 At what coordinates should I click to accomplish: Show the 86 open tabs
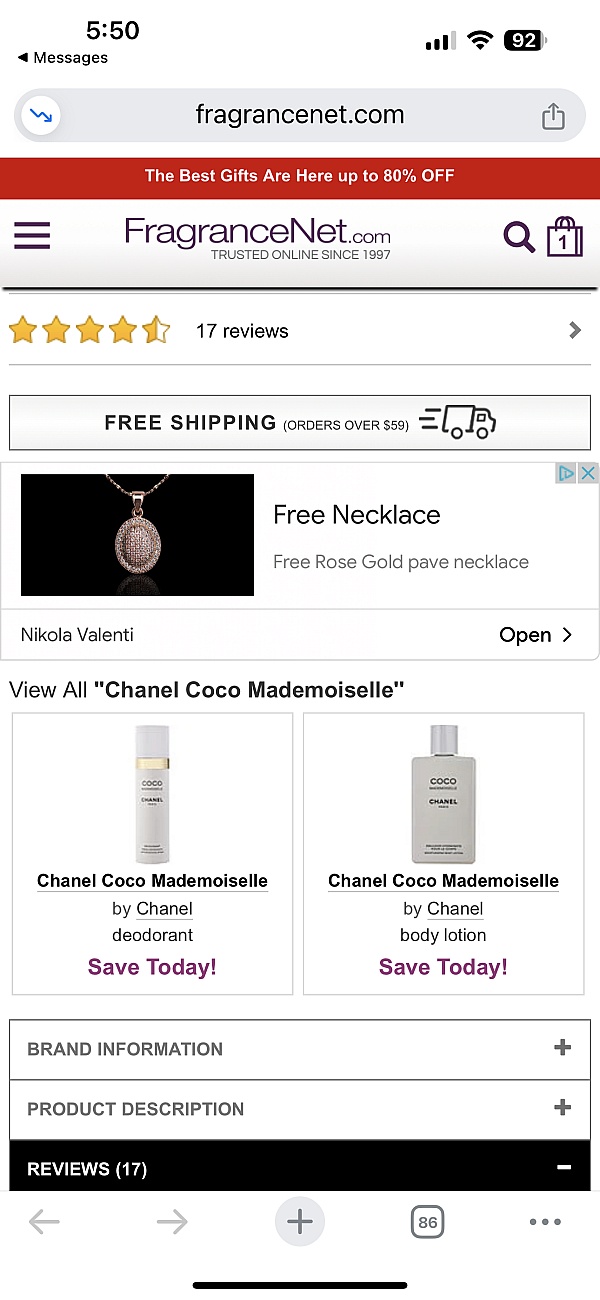coord(428,1221)
